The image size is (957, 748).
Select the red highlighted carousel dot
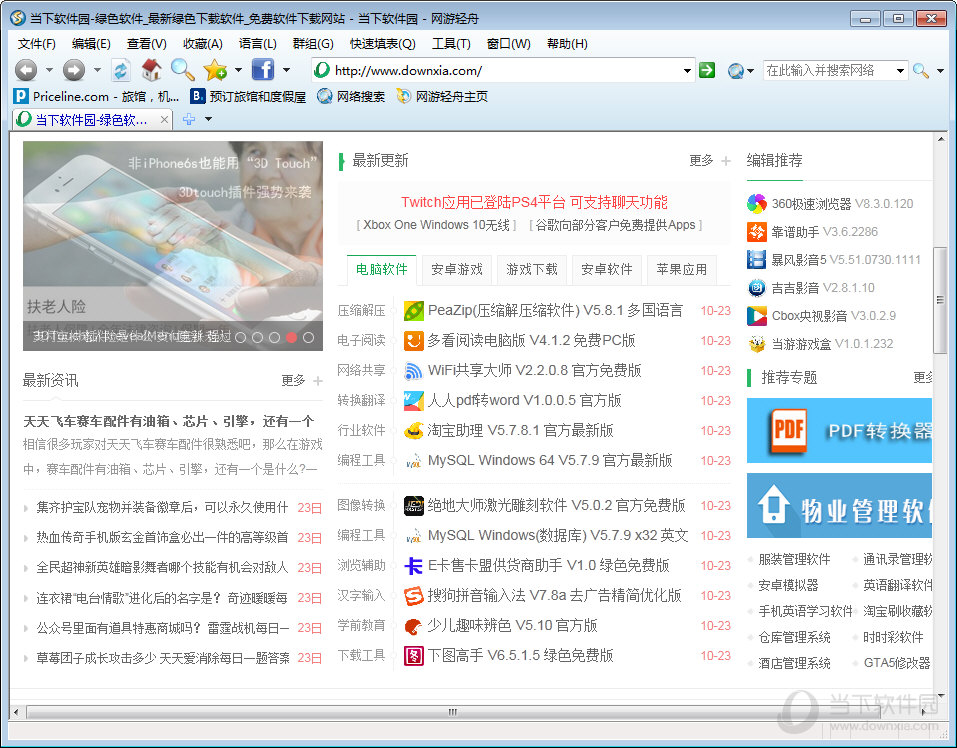point(292,337)
